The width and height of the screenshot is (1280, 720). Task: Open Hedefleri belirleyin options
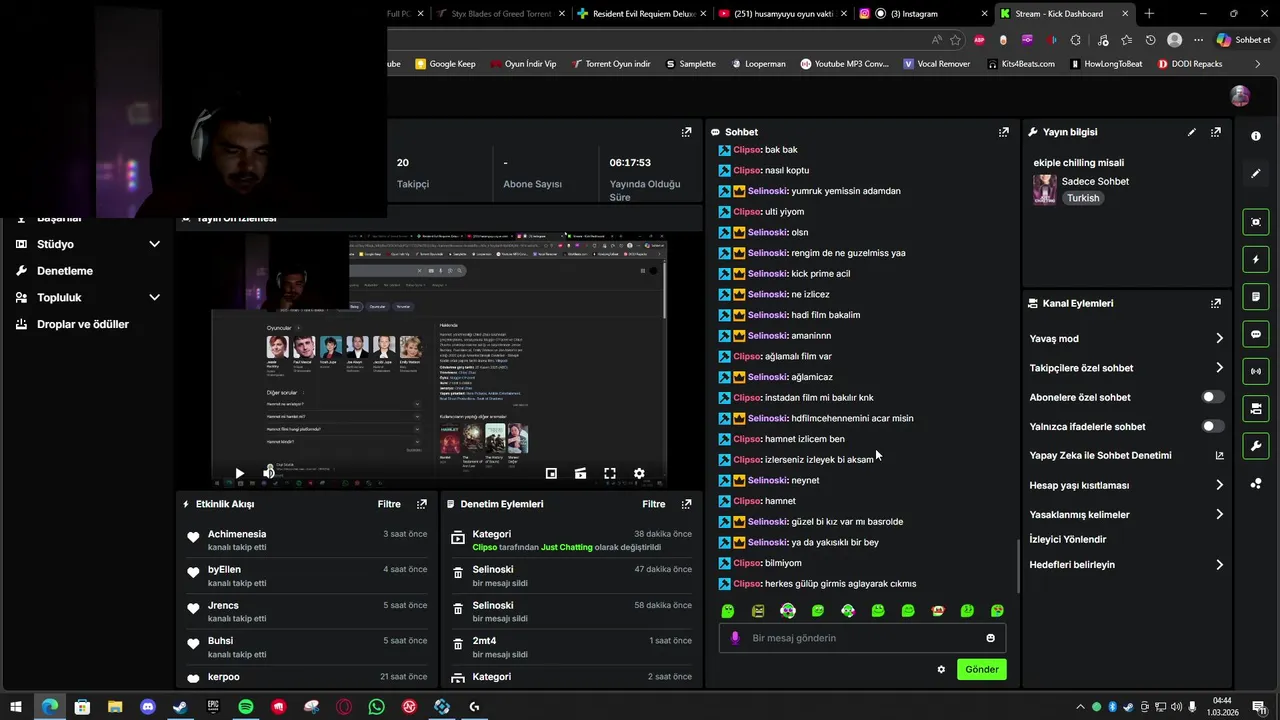(x=1126, y=564)
